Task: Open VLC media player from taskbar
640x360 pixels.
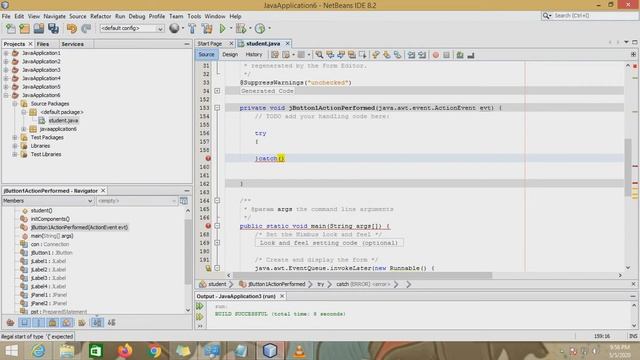Action: click(x=299, y=351)
